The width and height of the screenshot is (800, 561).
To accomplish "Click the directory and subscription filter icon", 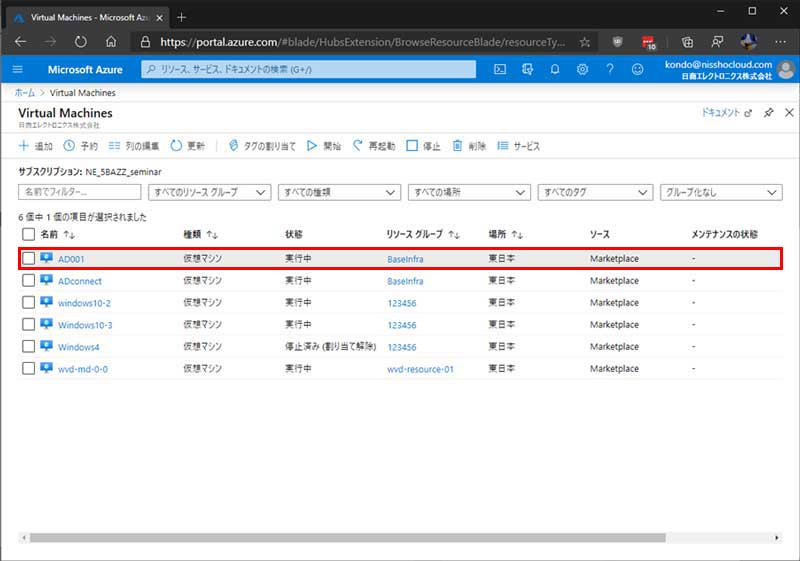I will coord(527,70).
